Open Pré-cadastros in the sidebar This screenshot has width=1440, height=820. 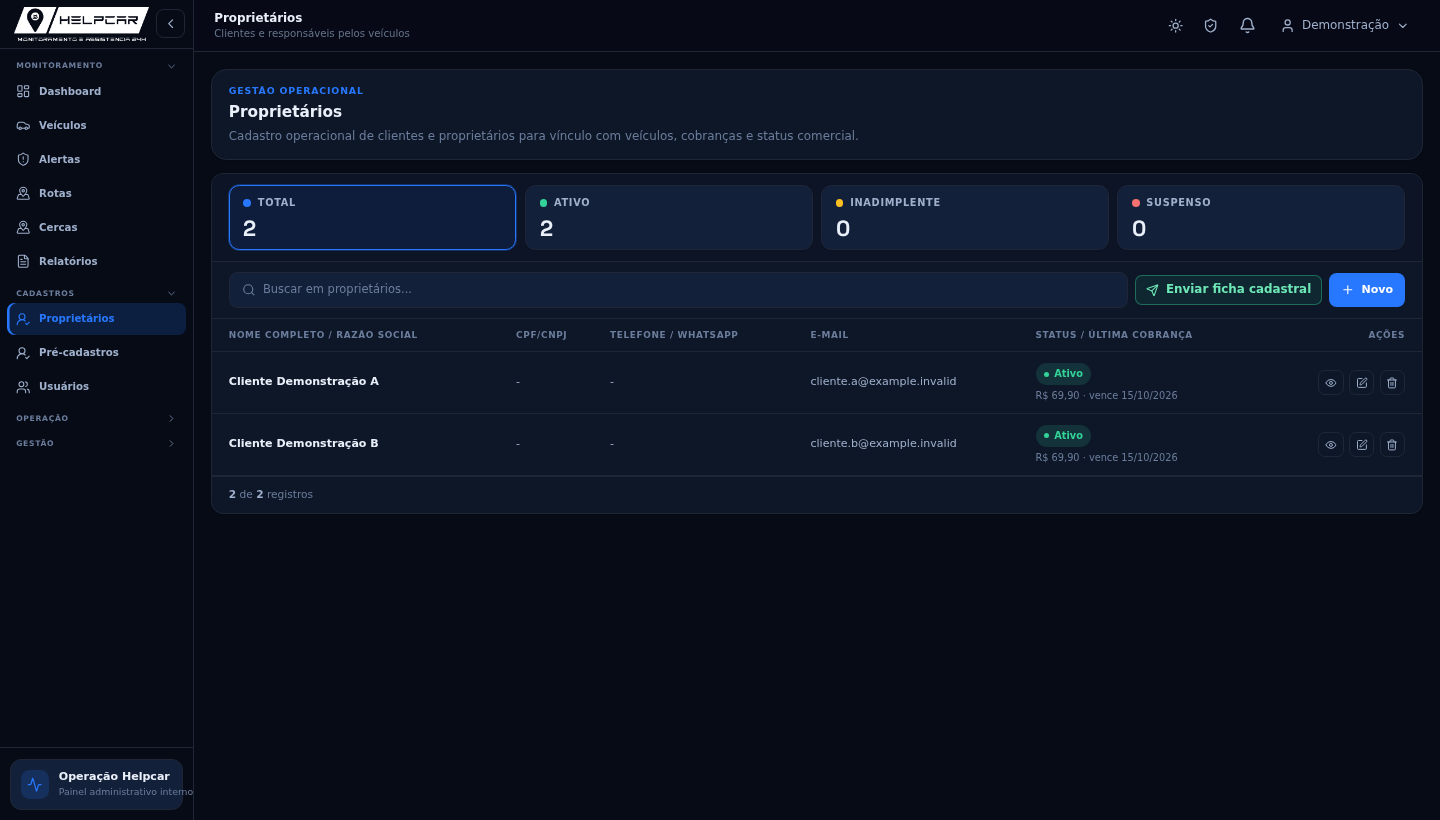[96, 352]
